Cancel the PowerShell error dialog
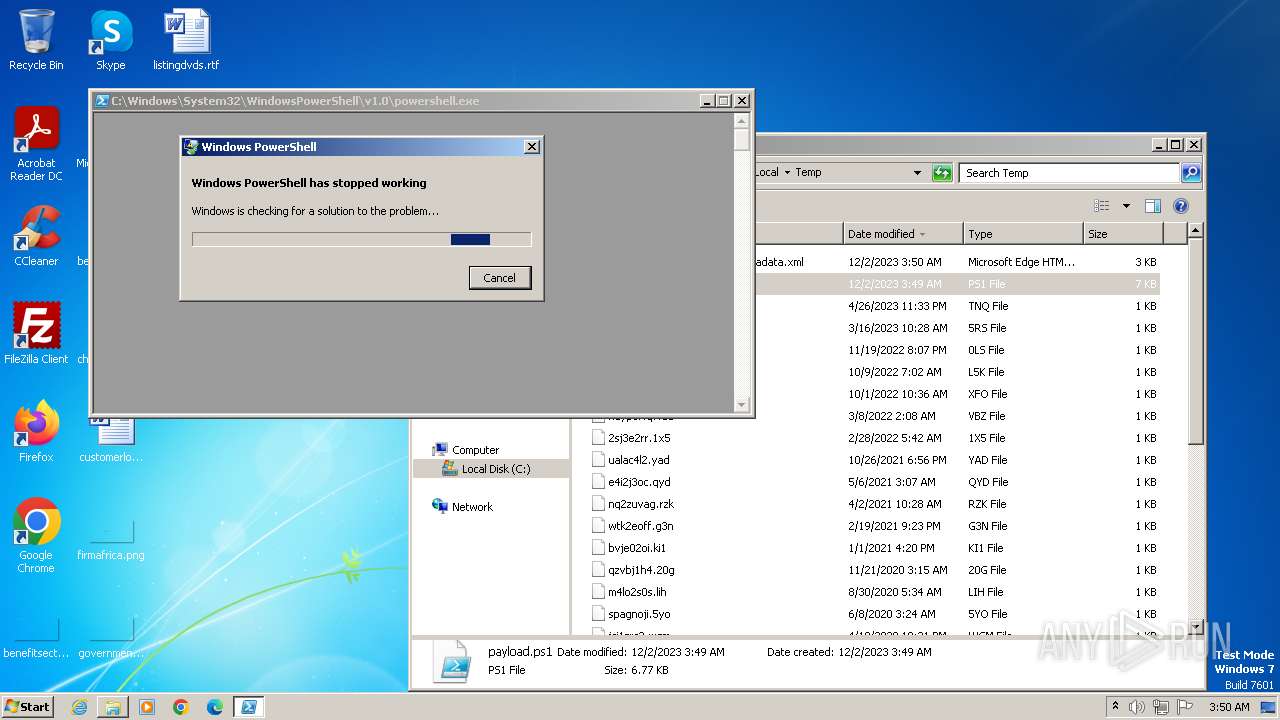 coord(500,278)
